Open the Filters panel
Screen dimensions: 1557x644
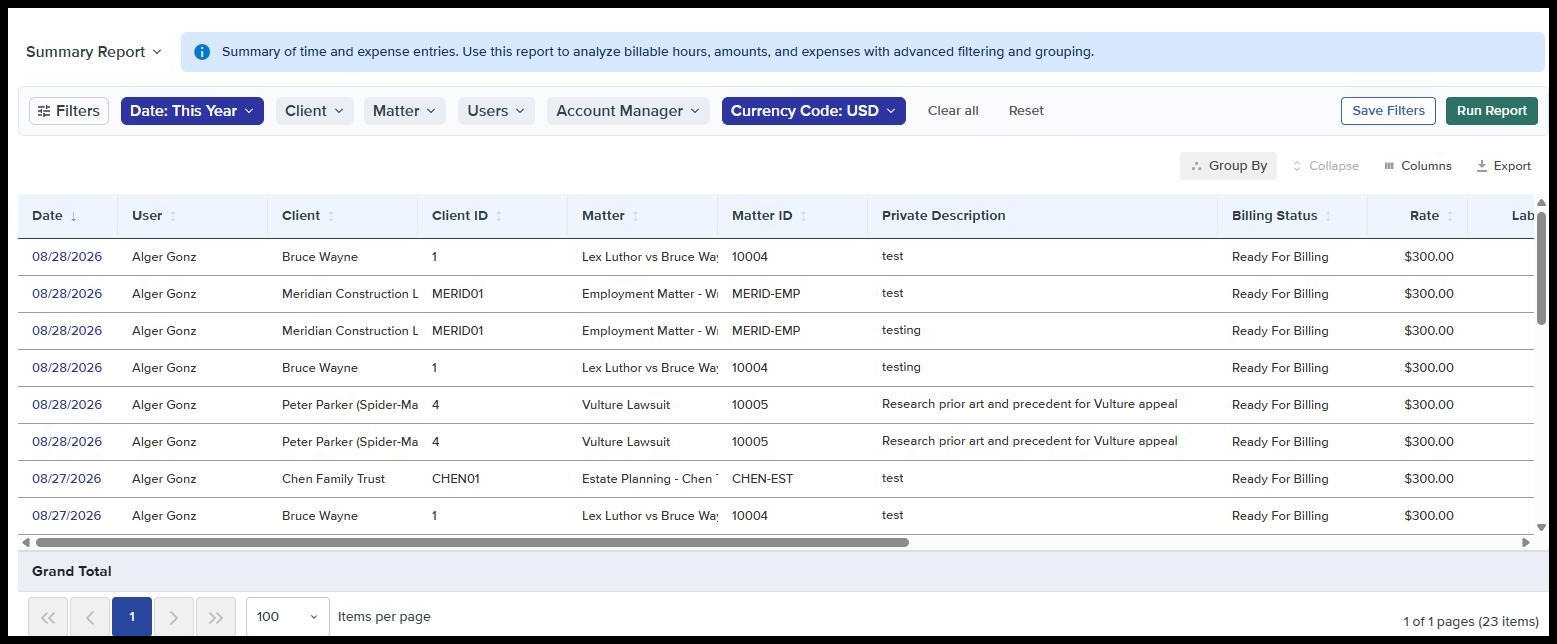click(69, 111)
